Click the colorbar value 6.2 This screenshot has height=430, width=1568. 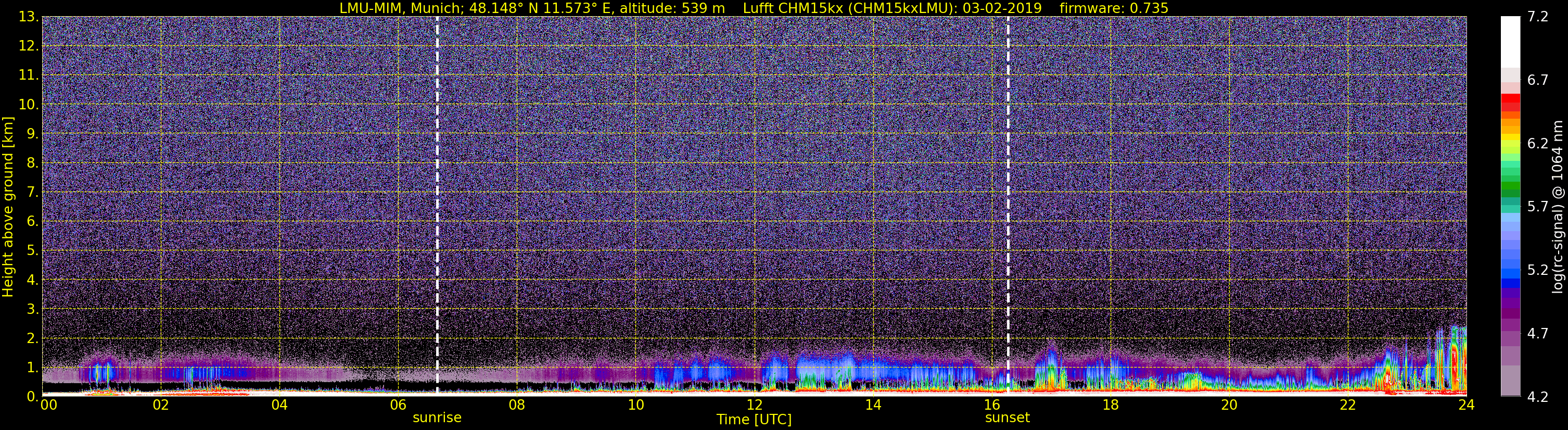1538,144
